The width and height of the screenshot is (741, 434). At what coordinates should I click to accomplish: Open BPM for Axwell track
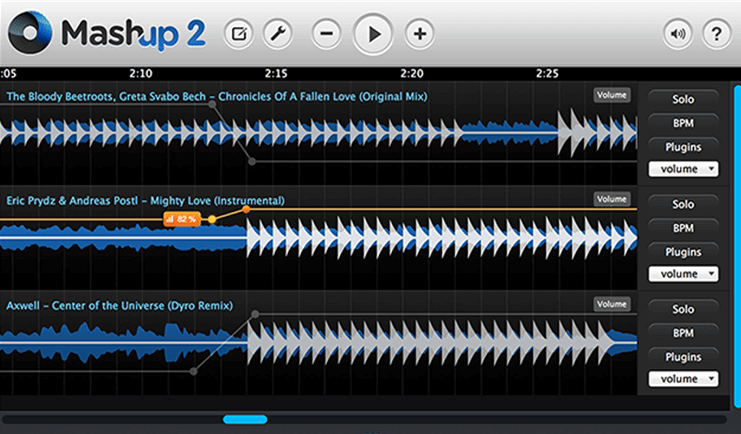coord(683,333)
